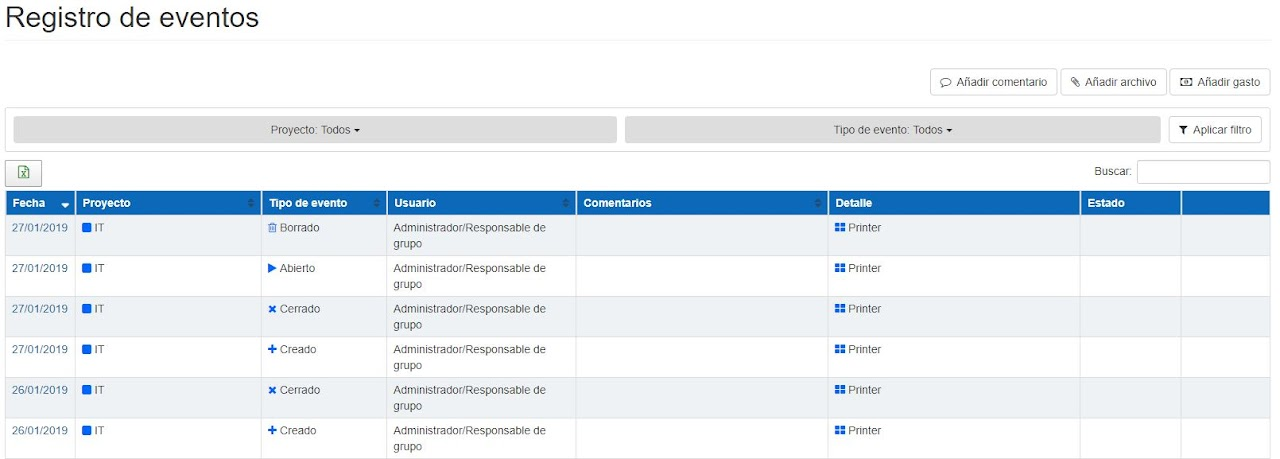Sort by the Comentarios column header
This screenshot has height=459, width=1280.
pos(700,203)
